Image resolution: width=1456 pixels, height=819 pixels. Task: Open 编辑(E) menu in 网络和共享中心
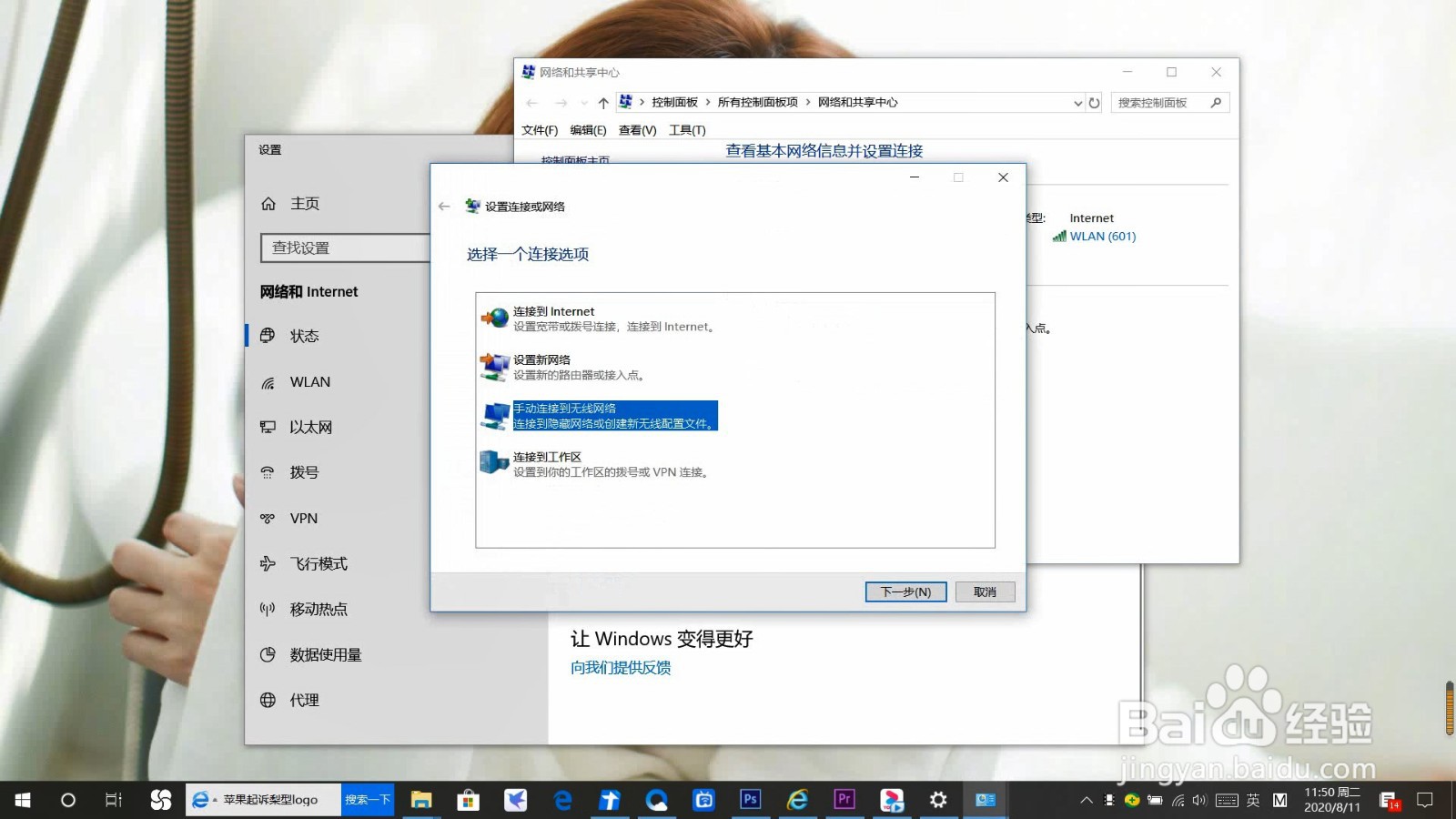pyautogui.click(x=588, y=130)
